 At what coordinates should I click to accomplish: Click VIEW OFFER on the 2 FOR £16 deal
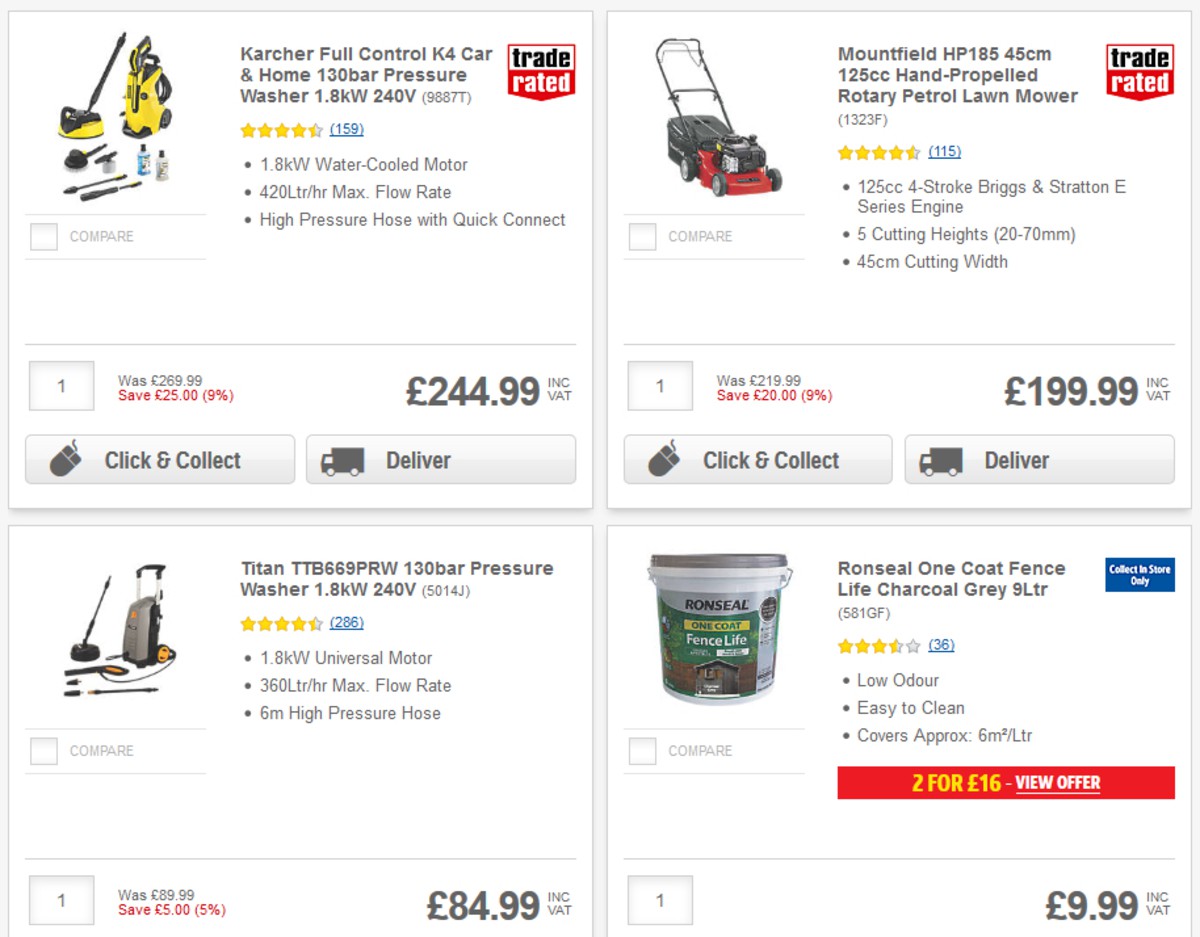[x=1057, y=783]
